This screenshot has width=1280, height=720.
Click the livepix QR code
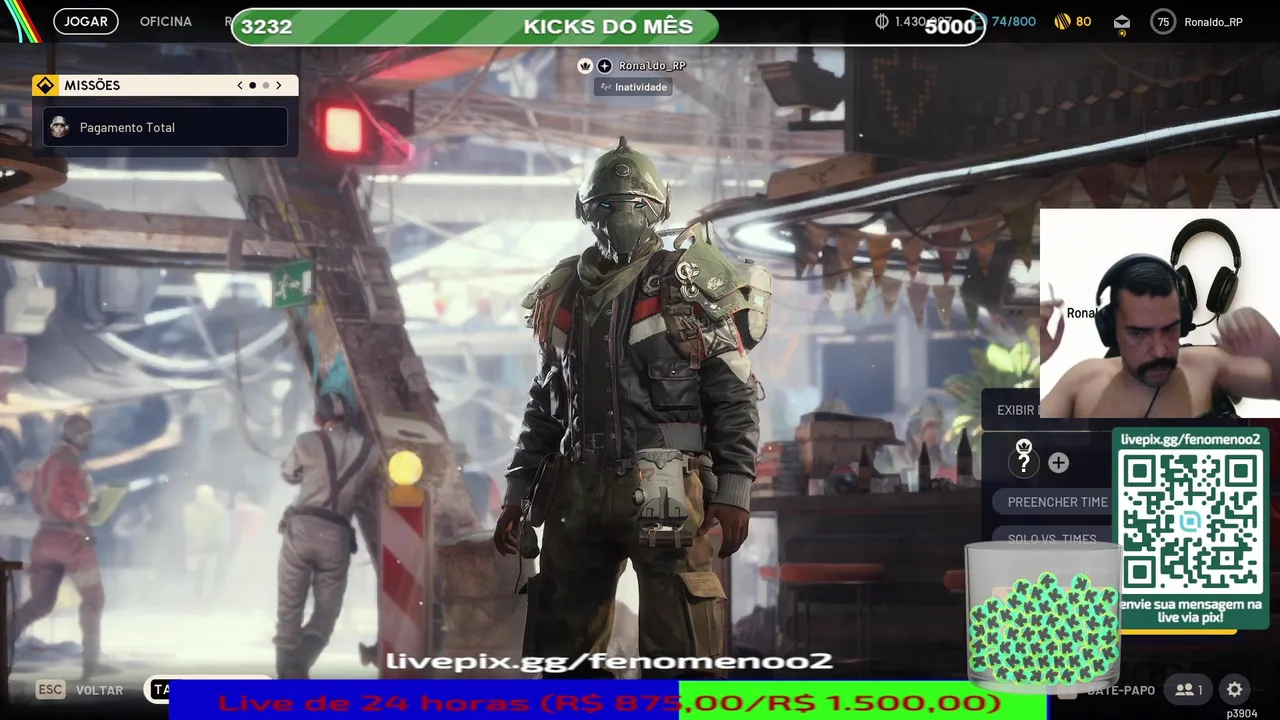1190,521
